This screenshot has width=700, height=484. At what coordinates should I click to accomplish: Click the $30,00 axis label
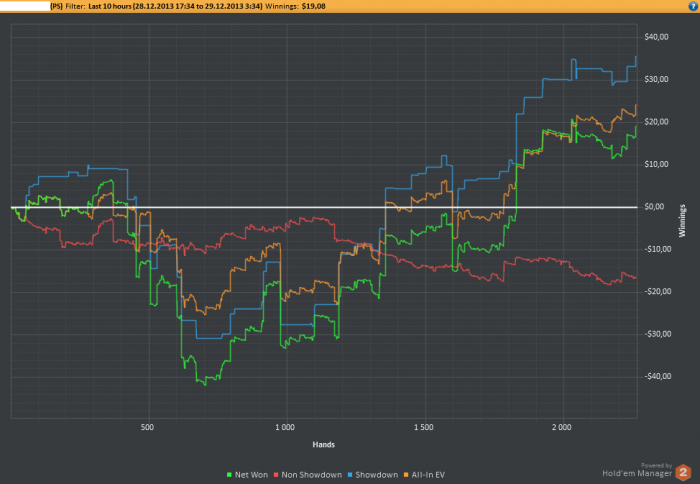tap(656, 79)
